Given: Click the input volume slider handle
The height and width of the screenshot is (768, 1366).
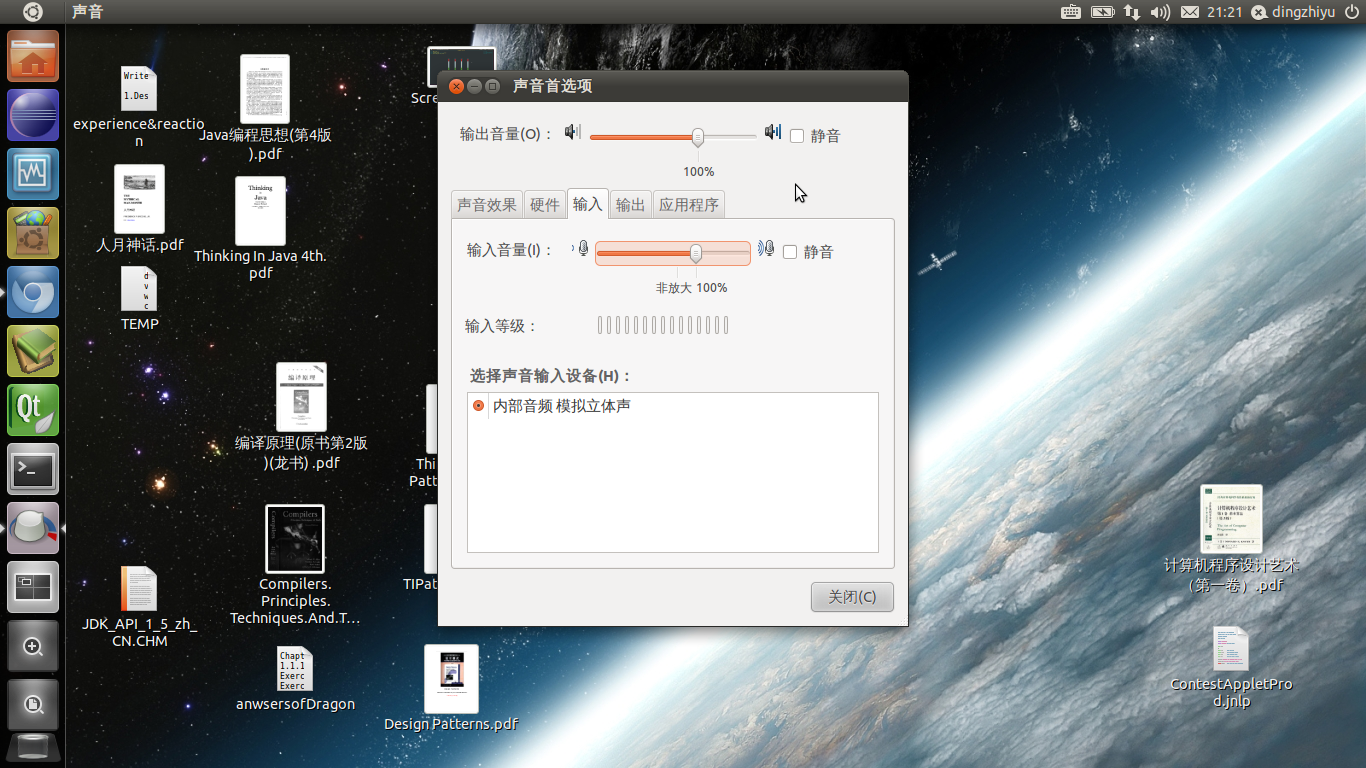Looking at the screenshot, I should point(696,253).
